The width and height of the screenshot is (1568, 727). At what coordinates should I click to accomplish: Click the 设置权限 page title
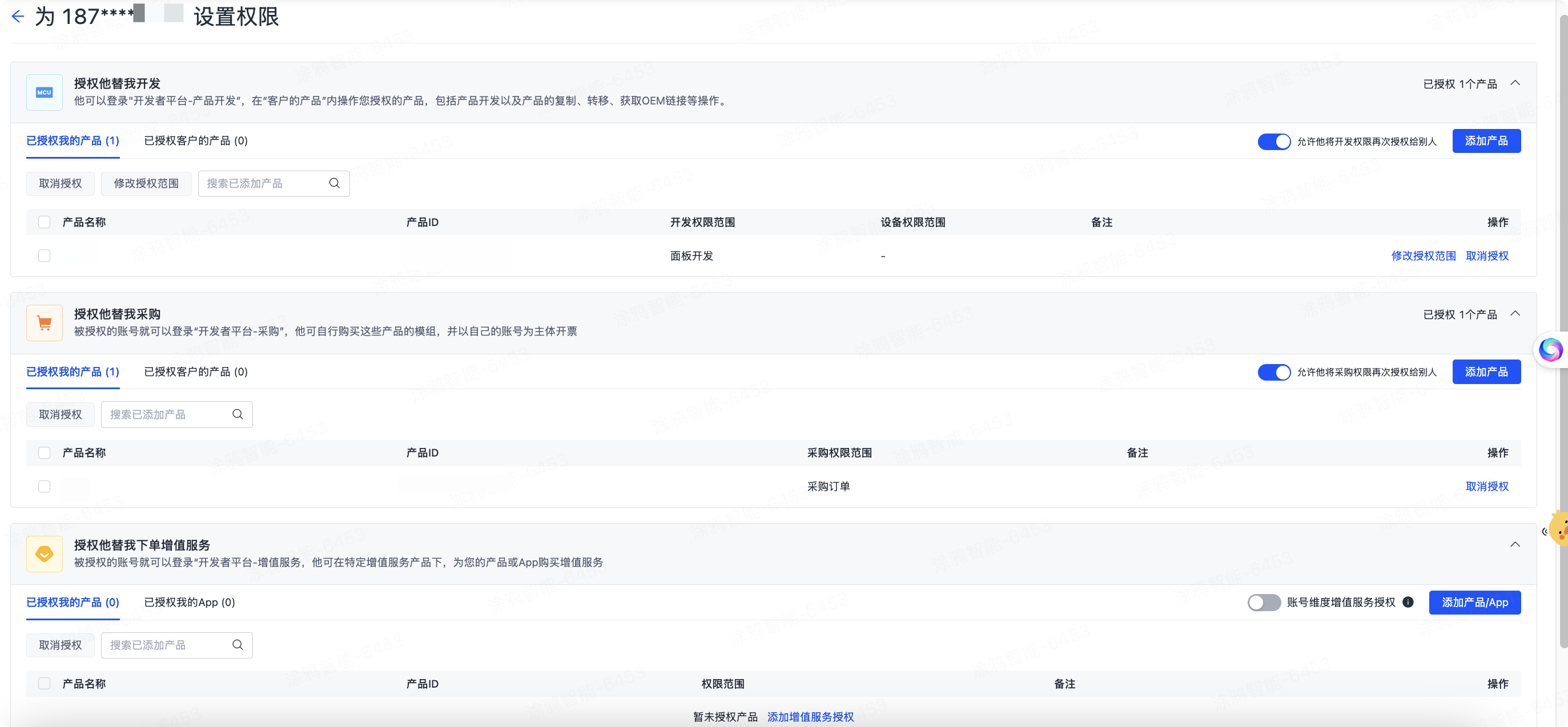coord(236,17)
